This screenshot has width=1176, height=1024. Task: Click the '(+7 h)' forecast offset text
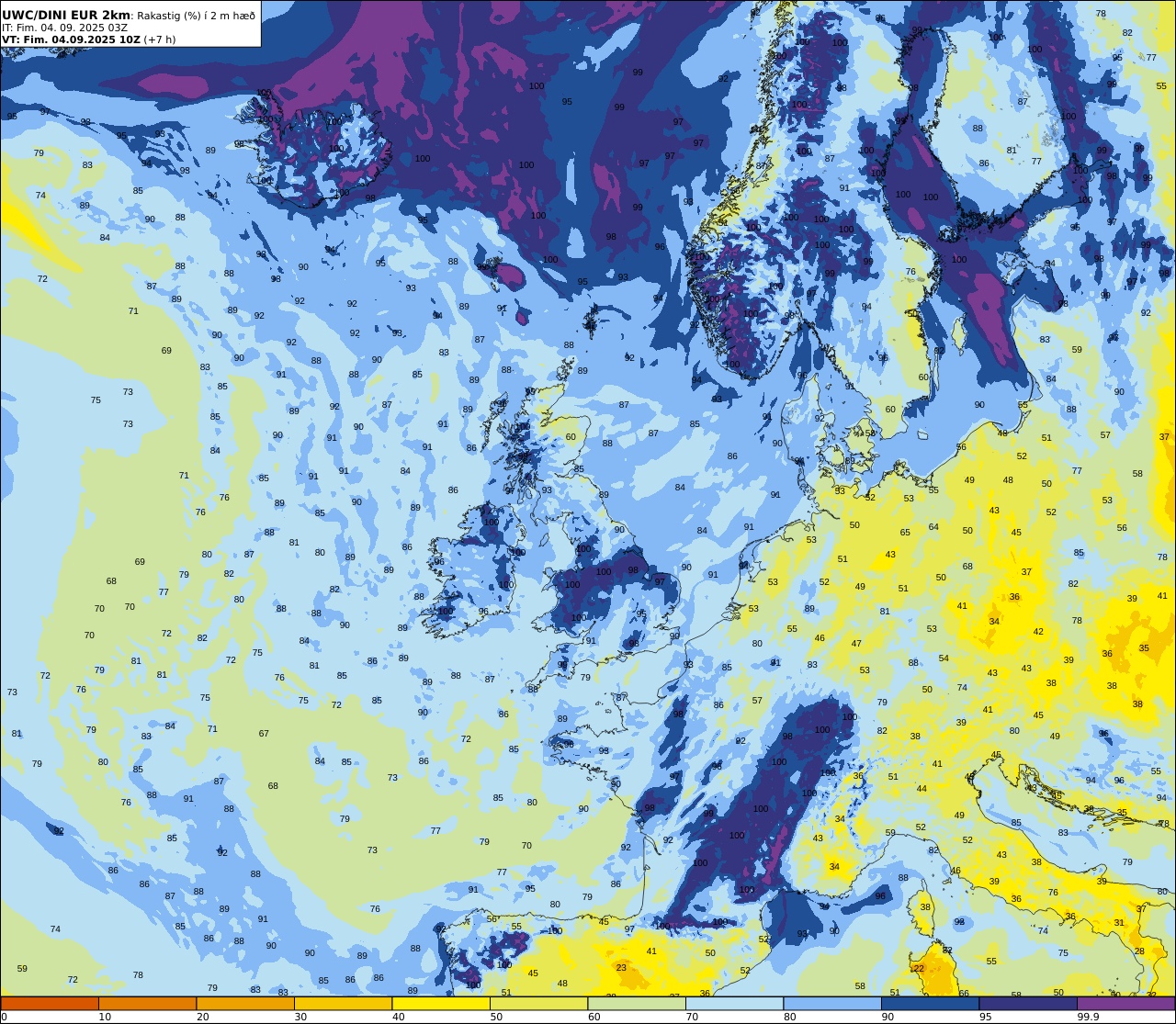click(x=160, y=39)
